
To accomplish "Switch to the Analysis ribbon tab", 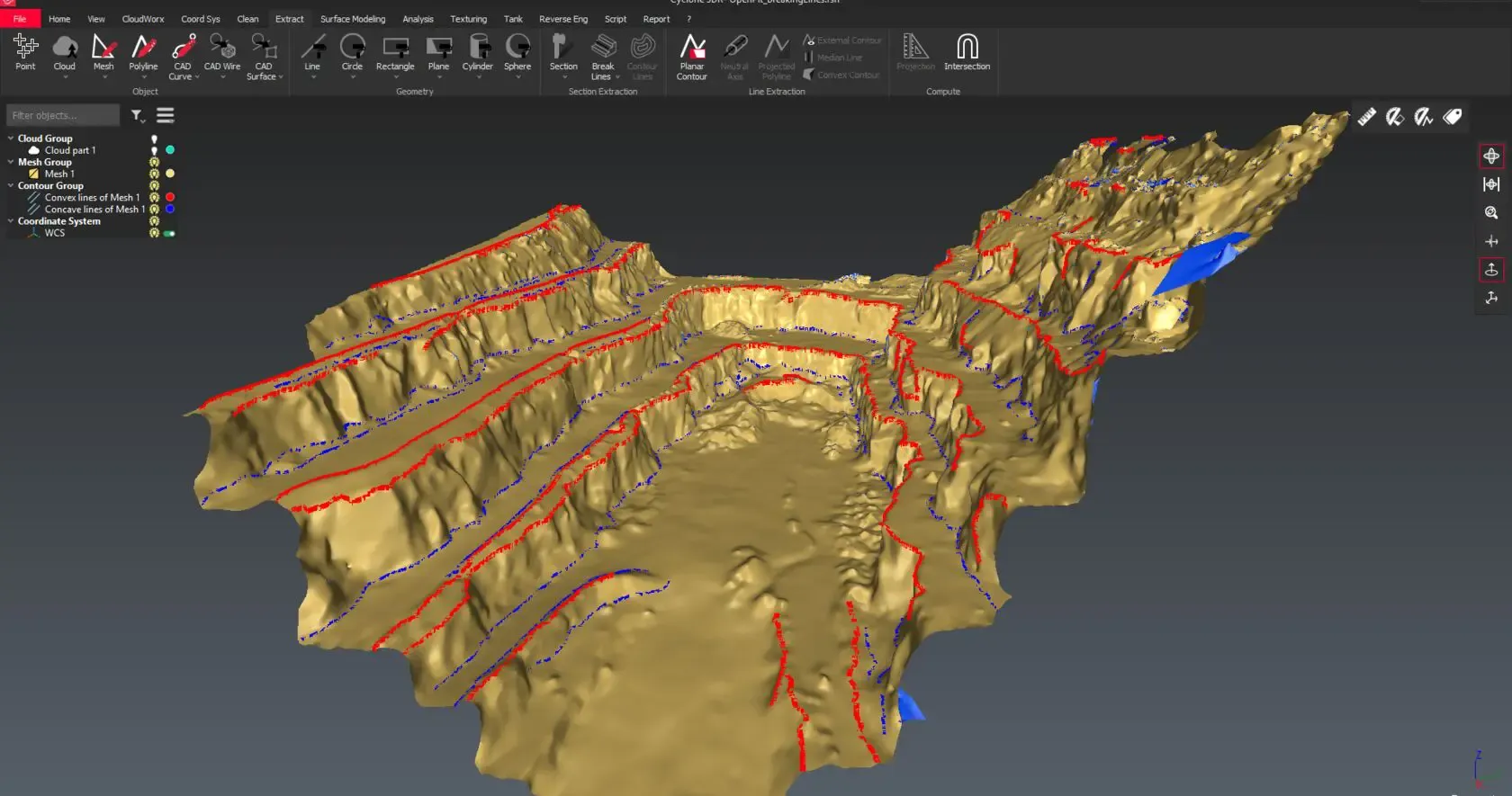I will click(418, 19).
